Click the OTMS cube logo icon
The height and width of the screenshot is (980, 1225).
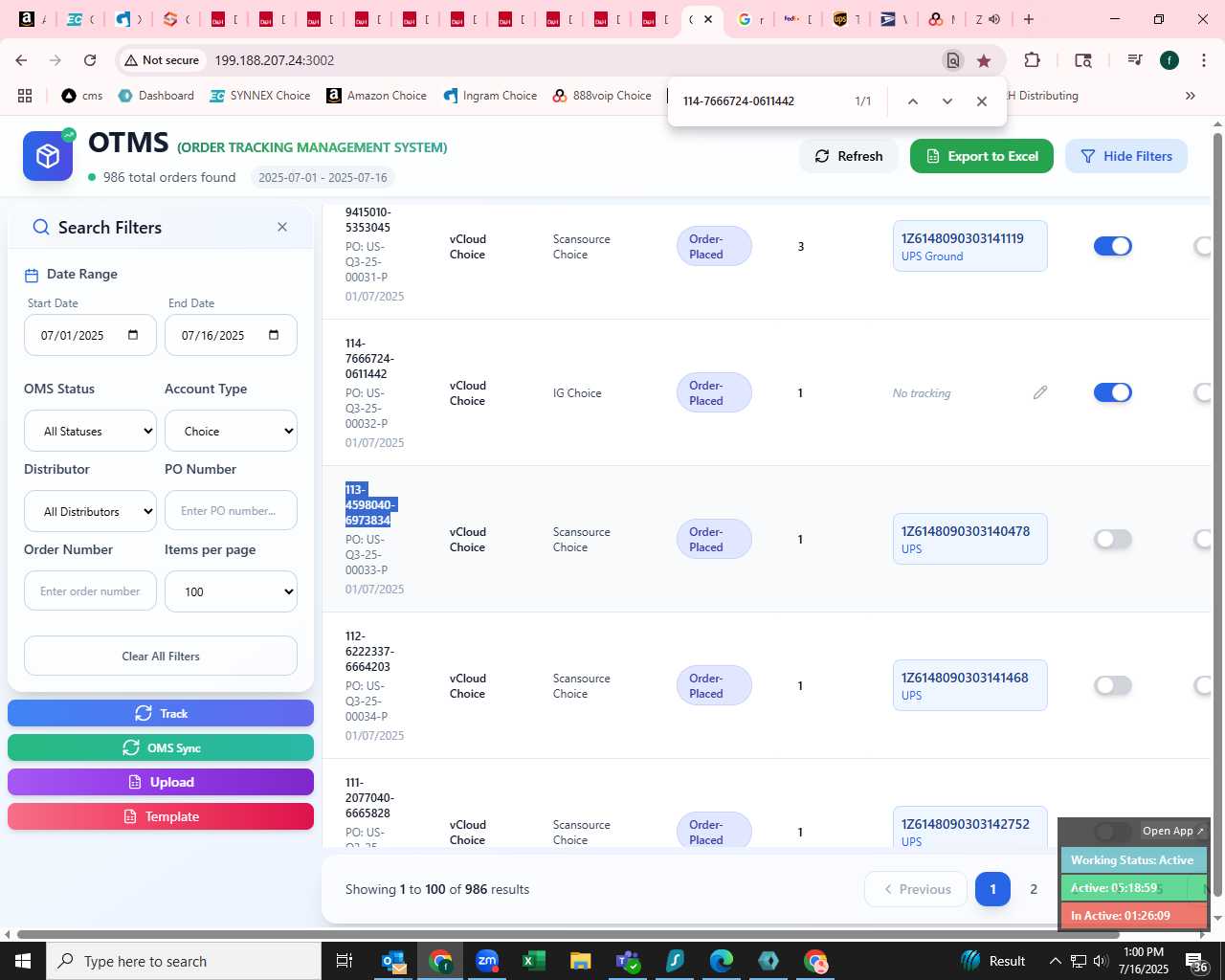point(48,156)
